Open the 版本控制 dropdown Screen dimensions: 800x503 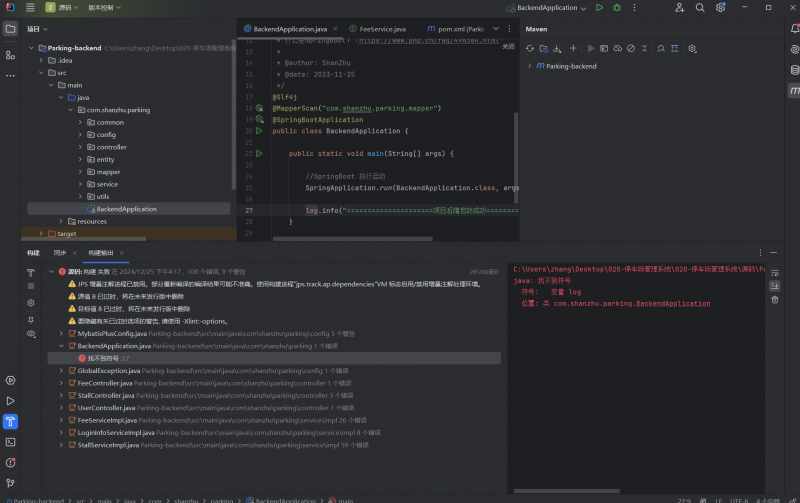[x=104, y=8]
